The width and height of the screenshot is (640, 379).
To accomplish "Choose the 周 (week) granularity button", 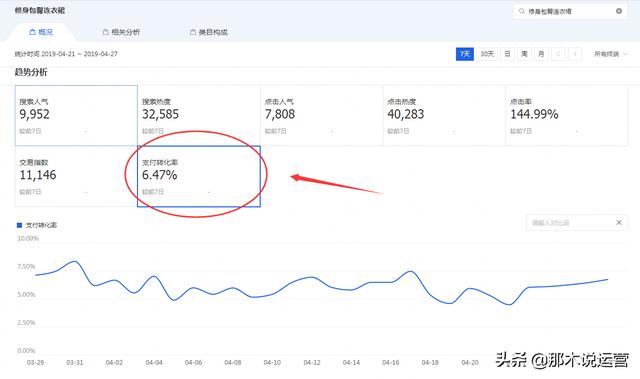I will [x=524, y=54].
